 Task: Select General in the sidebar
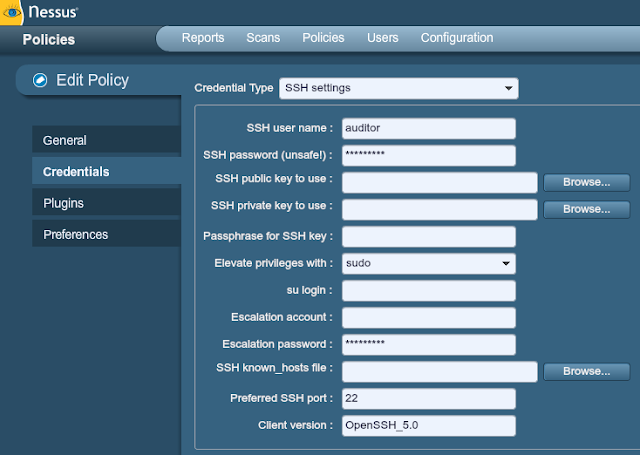107,140
